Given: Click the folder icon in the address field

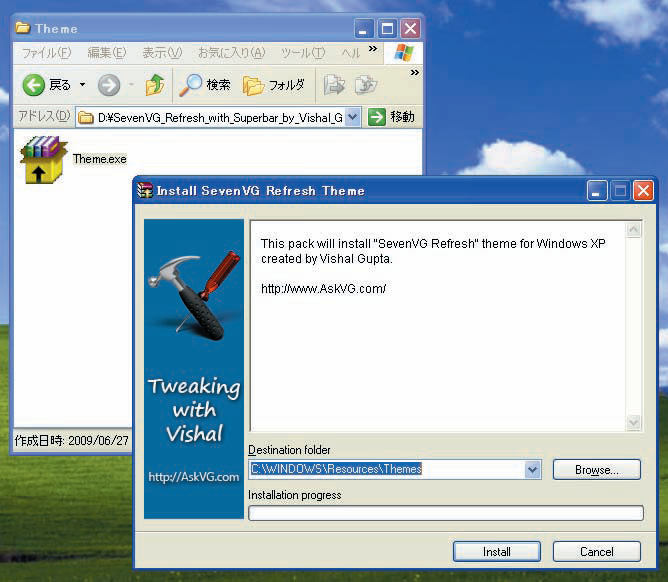Looking at the screenshot, I should tap(86, 117).
